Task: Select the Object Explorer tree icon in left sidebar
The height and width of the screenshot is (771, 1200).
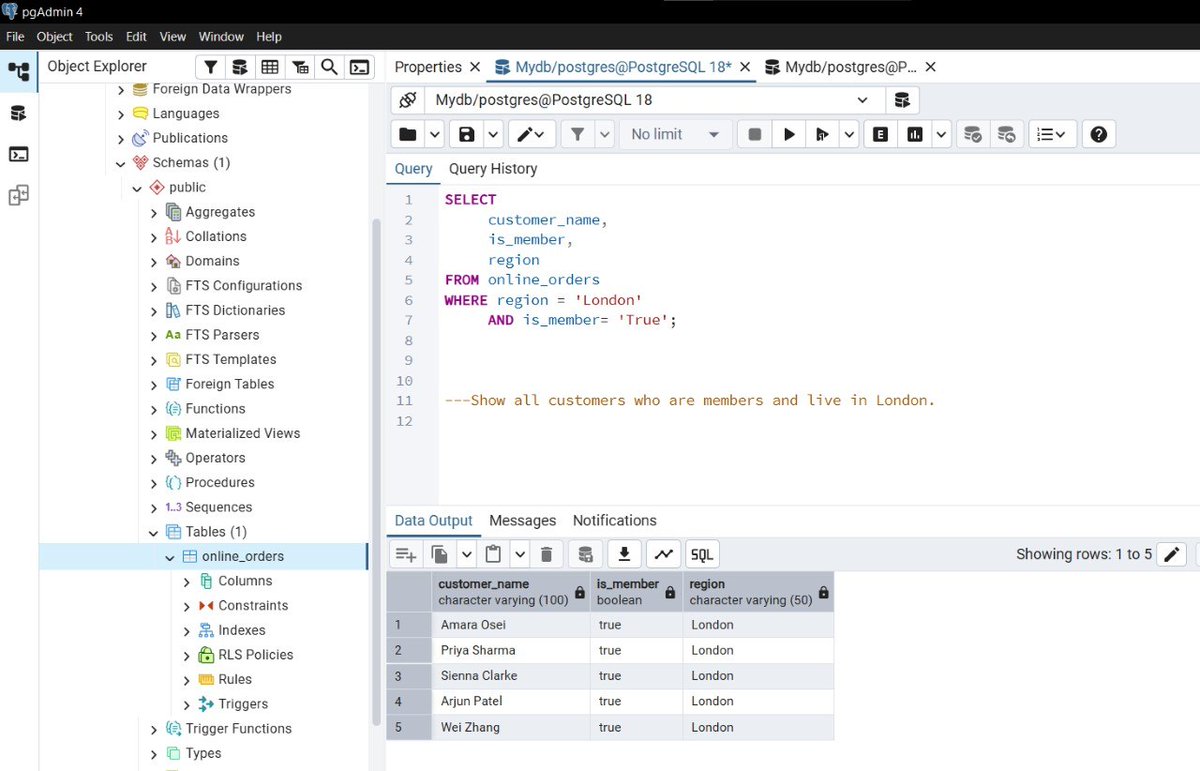Action: tap(18, 72)
